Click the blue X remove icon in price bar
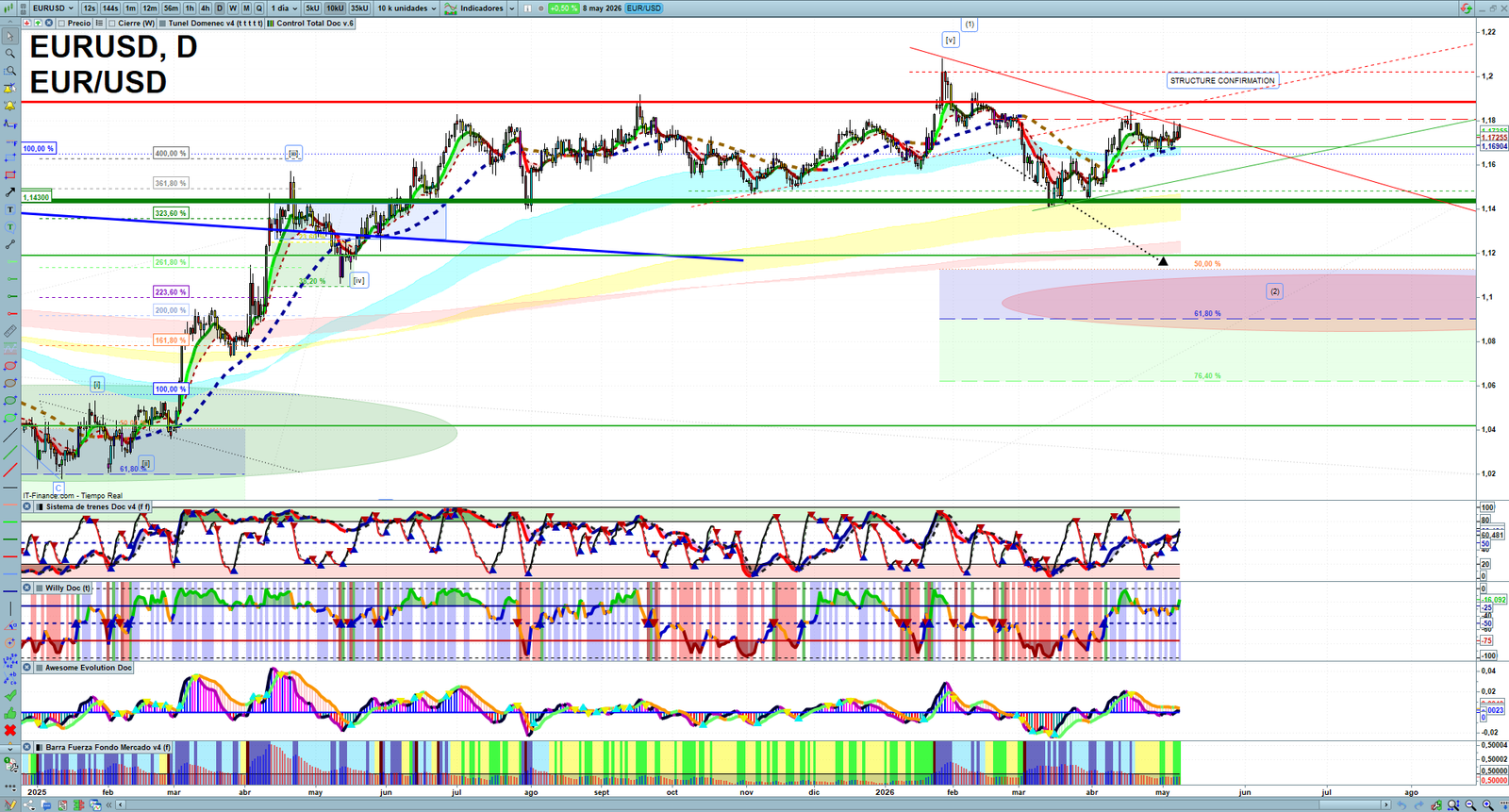Viewport: 1509px width, 812px height. pos(48,24)
